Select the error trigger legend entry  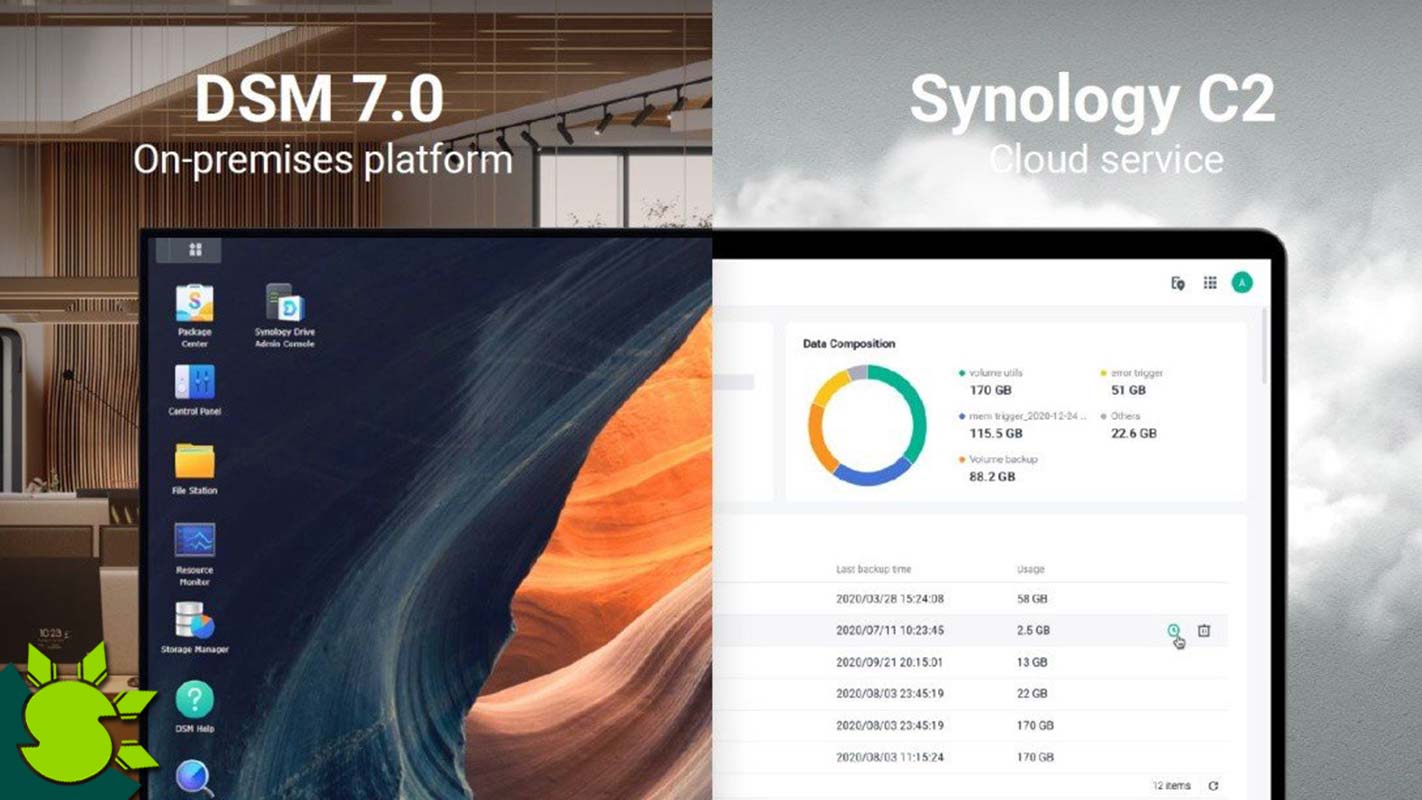click(1131, 373)
